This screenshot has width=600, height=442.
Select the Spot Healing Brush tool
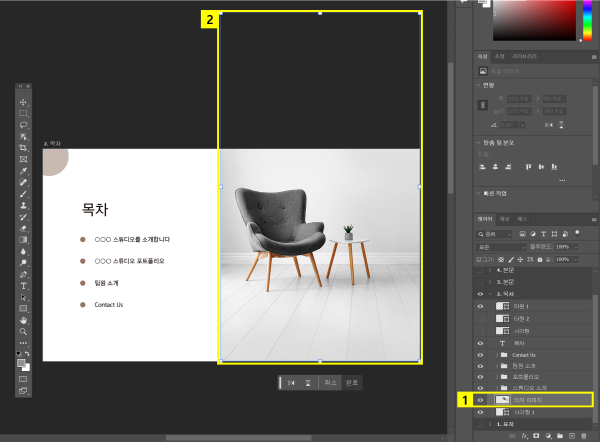pos(23,183)
